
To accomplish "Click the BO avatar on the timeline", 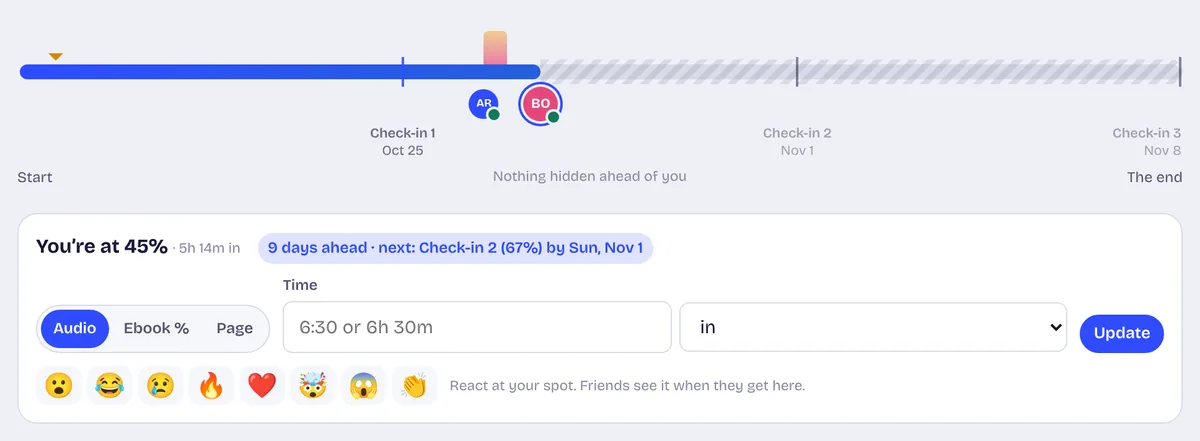I will (541, 103).
